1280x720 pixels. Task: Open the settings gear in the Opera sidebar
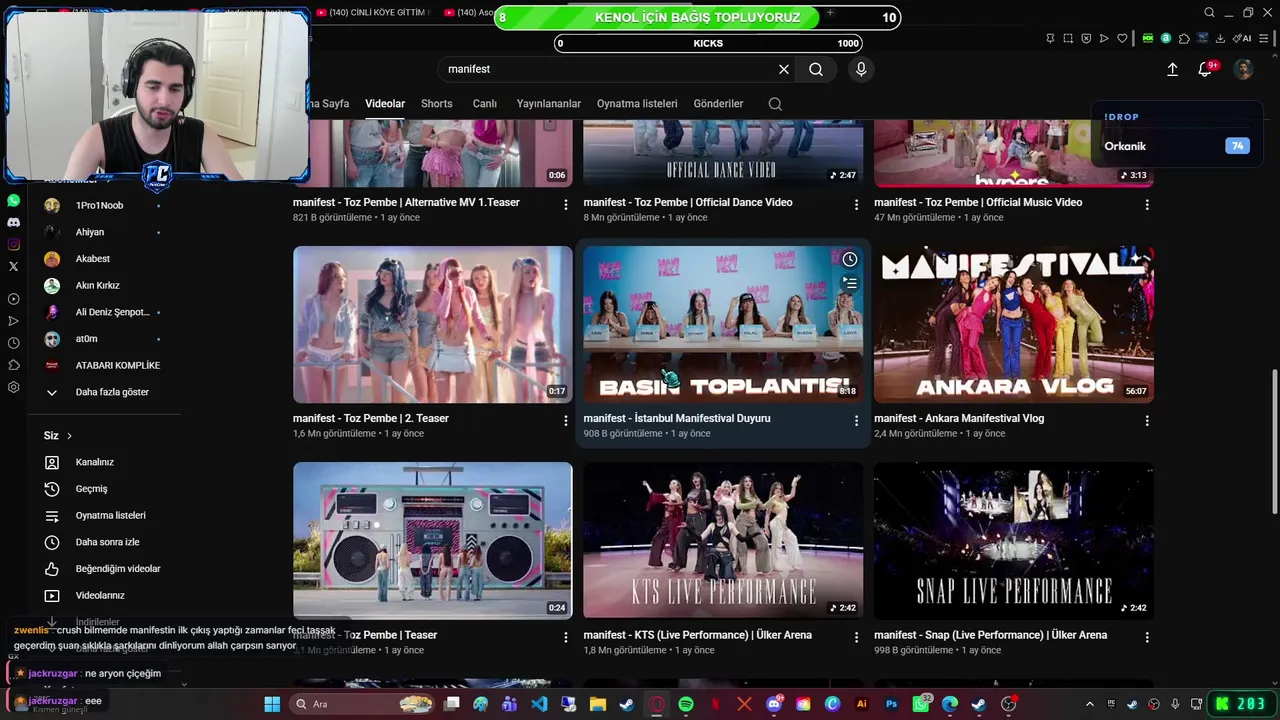[x=13, y=387]
